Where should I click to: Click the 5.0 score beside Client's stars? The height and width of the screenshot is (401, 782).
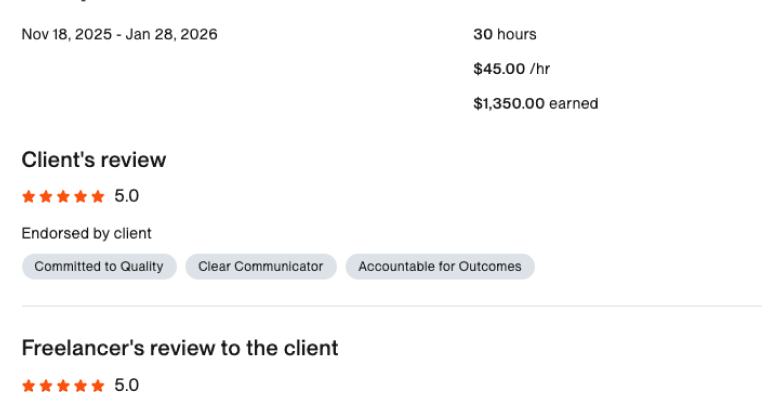pyautogui.click(x=127, y=196)
